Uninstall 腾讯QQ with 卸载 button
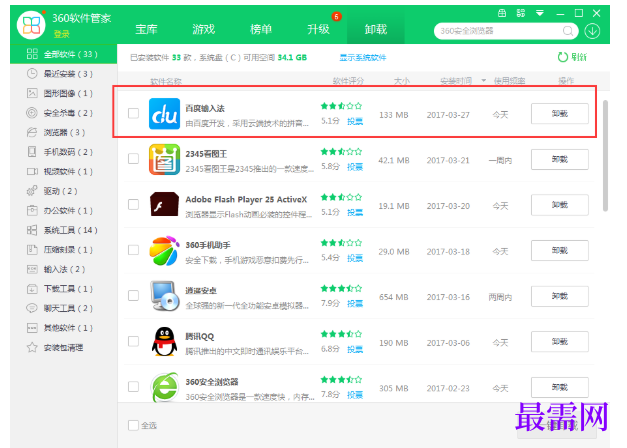 pyautogui.click(x=559, y=342)
